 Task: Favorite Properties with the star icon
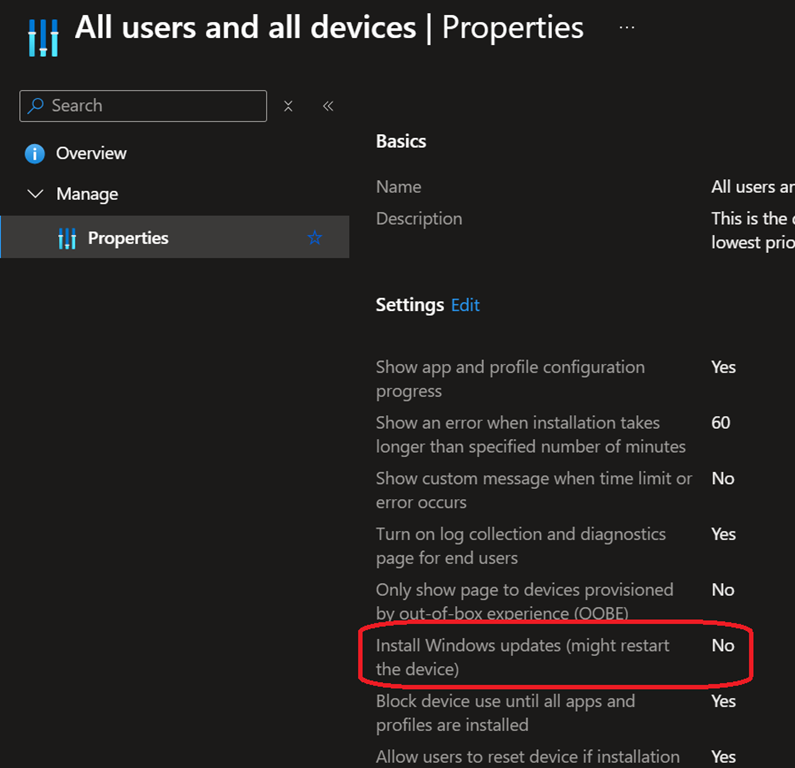pyautogui.click(x=315, y=238)
